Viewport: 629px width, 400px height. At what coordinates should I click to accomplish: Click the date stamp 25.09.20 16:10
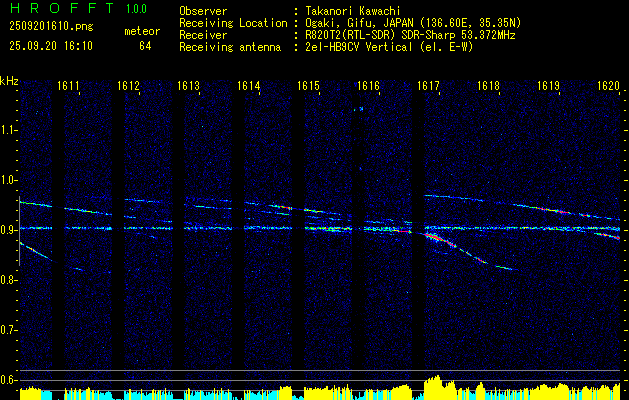51,46
